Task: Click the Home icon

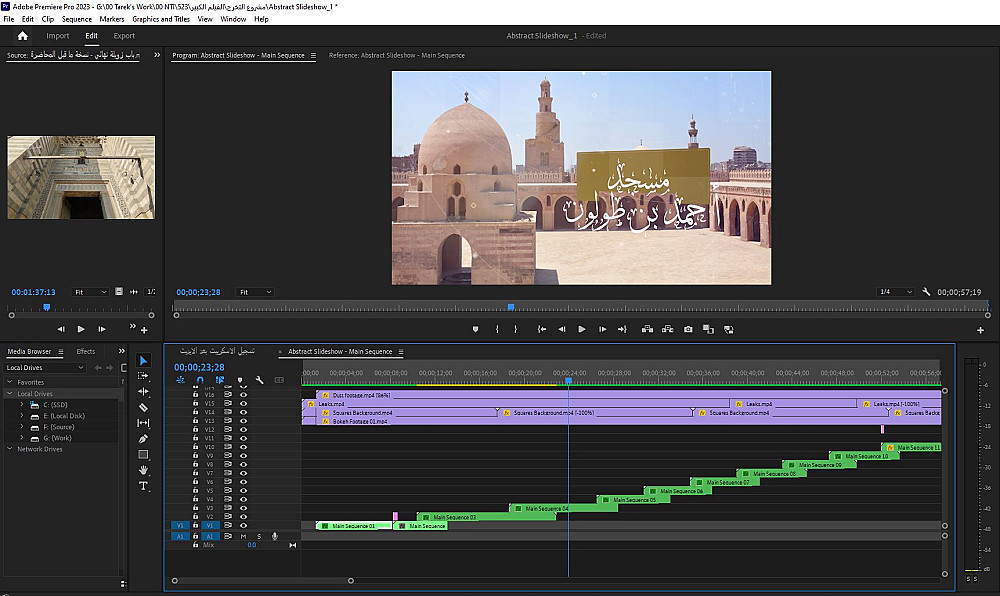Action: click(x=22, y=36)
